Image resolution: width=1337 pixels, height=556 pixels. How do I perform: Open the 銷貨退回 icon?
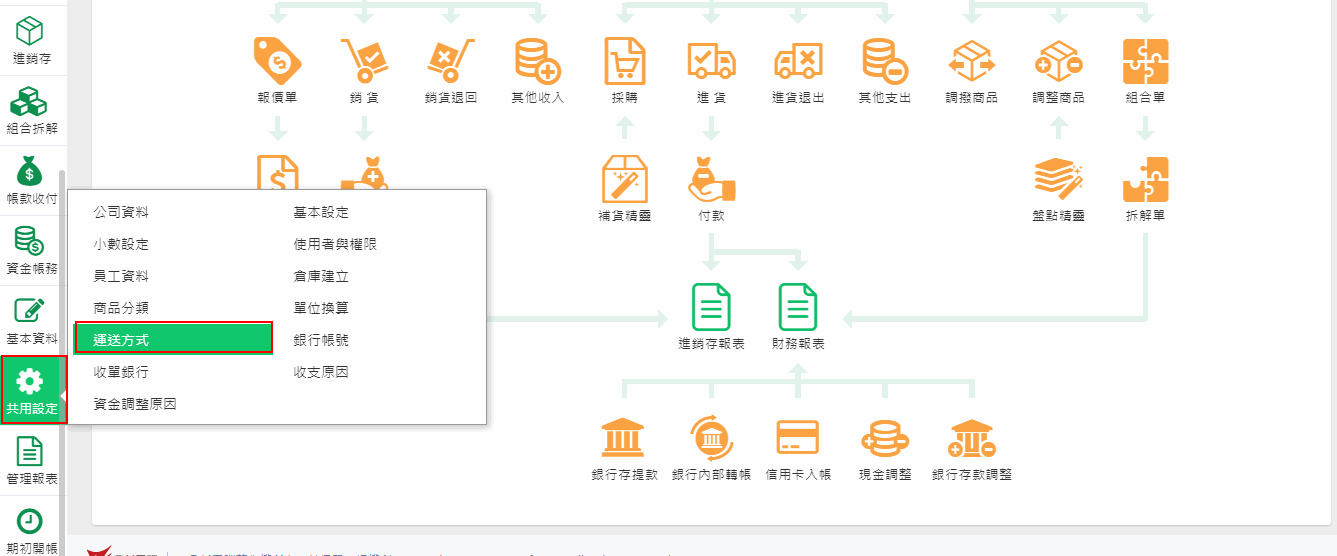click(450, 61)
